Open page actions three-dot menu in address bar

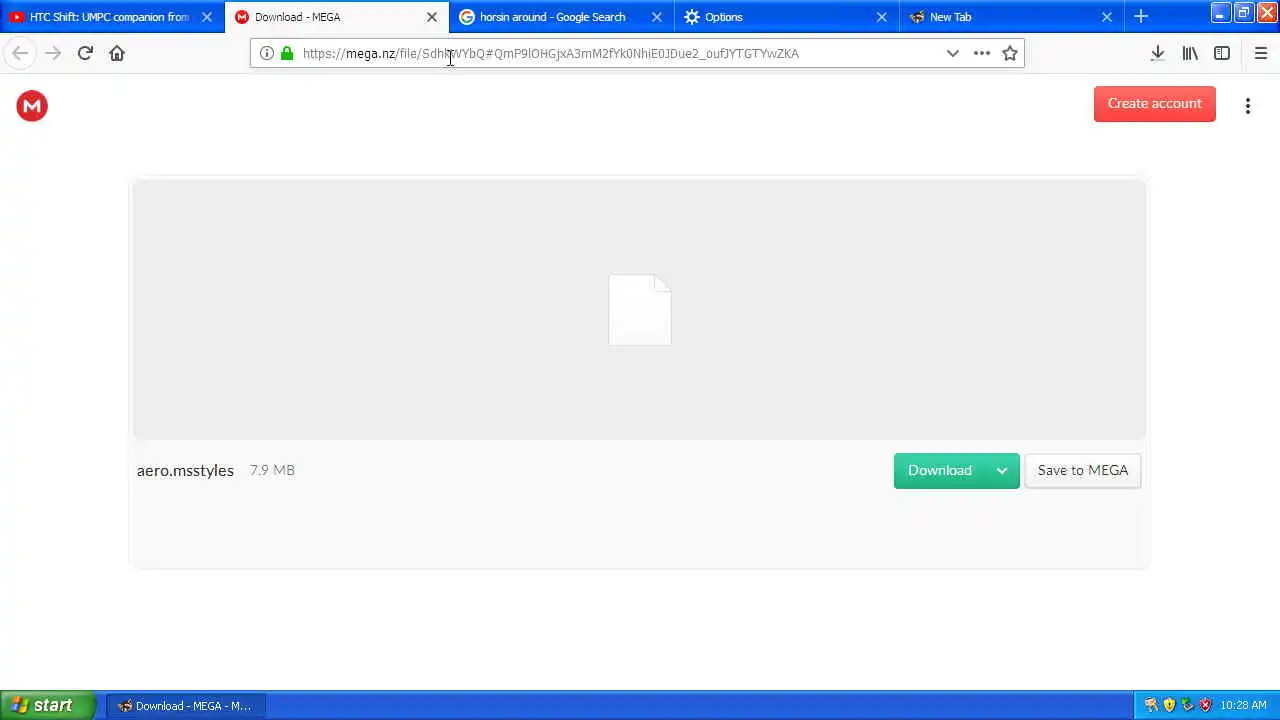point(982,53)
